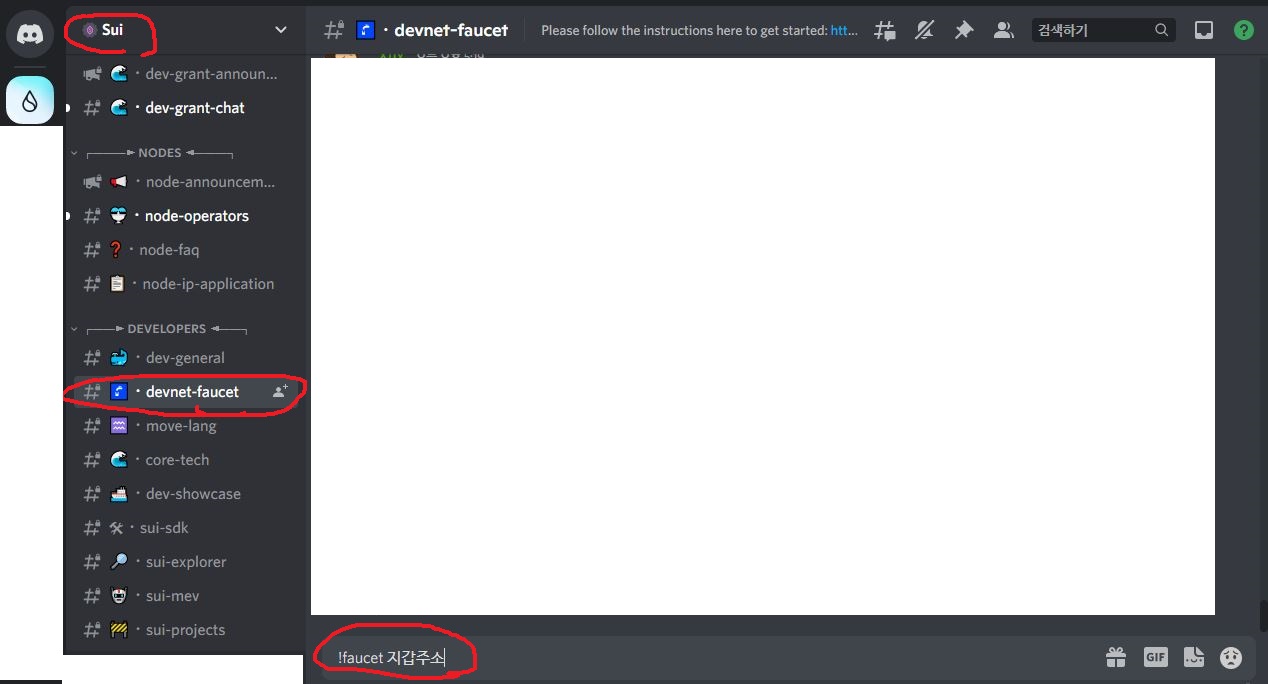The width and height of the screenshot is (1268, 684).
Task: Click the question mark emoji on node-faq
Action: click(116, 250)
